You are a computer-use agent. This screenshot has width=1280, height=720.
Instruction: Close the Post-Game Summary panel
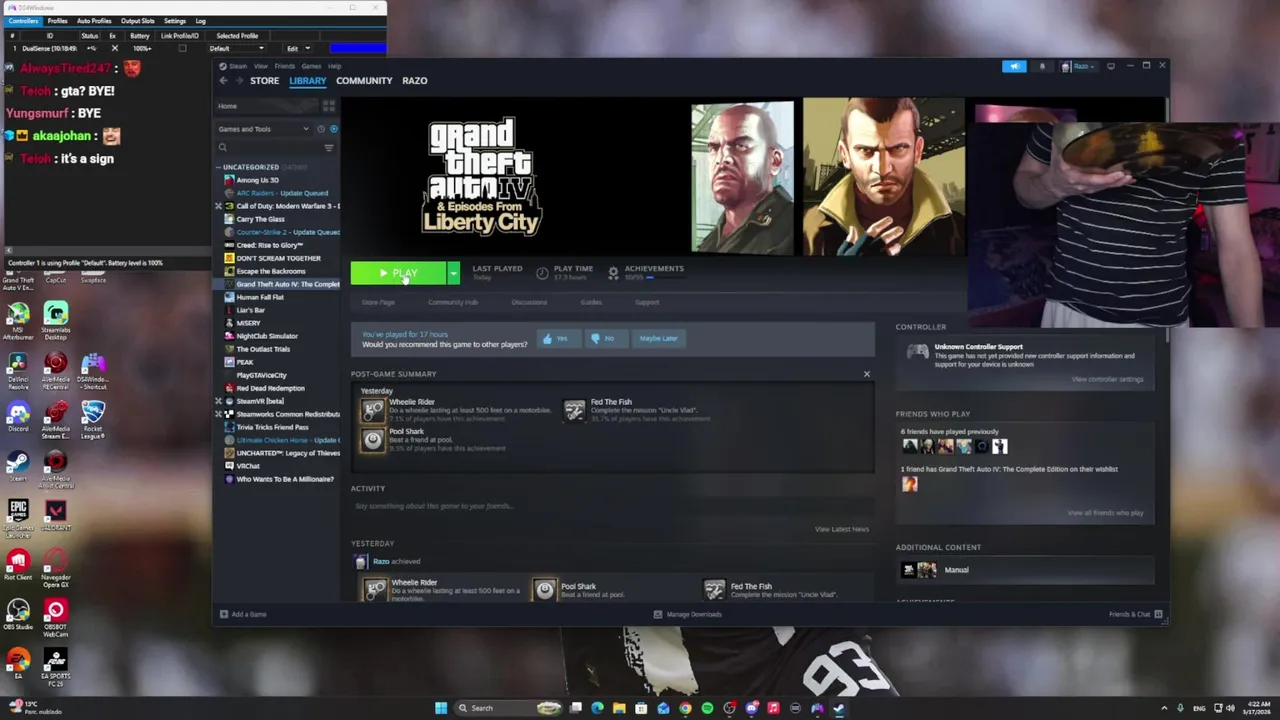click(867, 374)
